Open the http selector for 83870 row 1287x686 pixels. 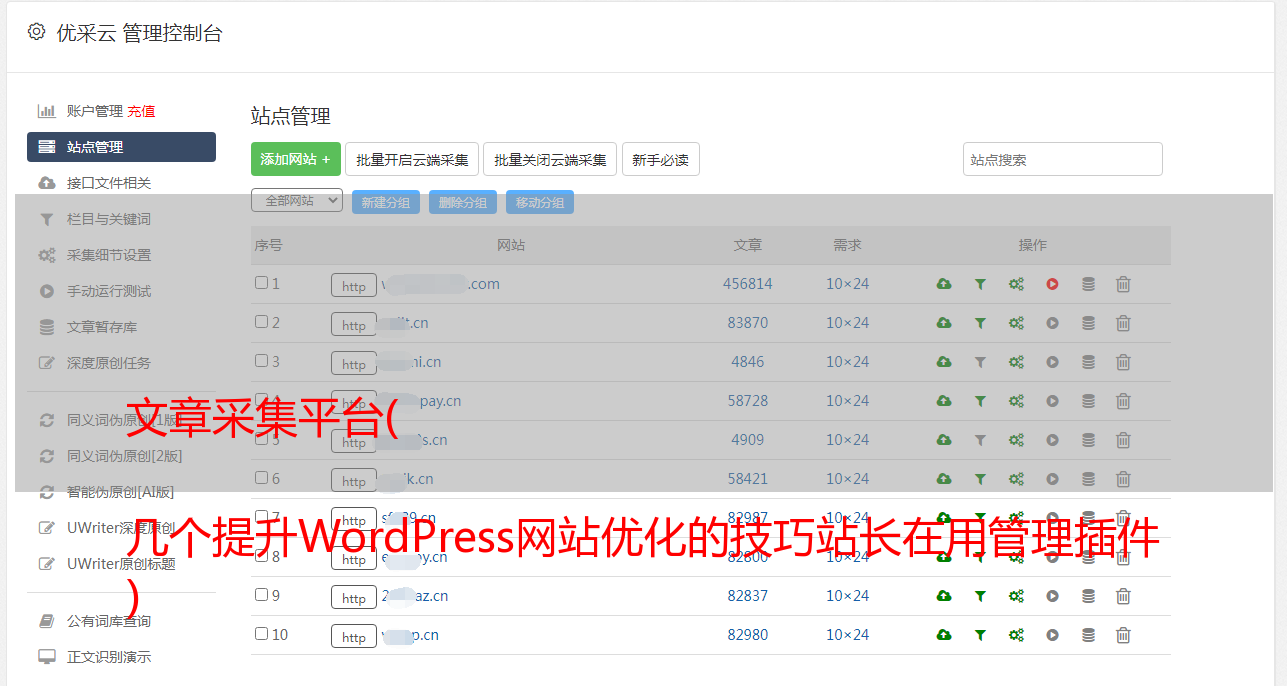[354, 325]
